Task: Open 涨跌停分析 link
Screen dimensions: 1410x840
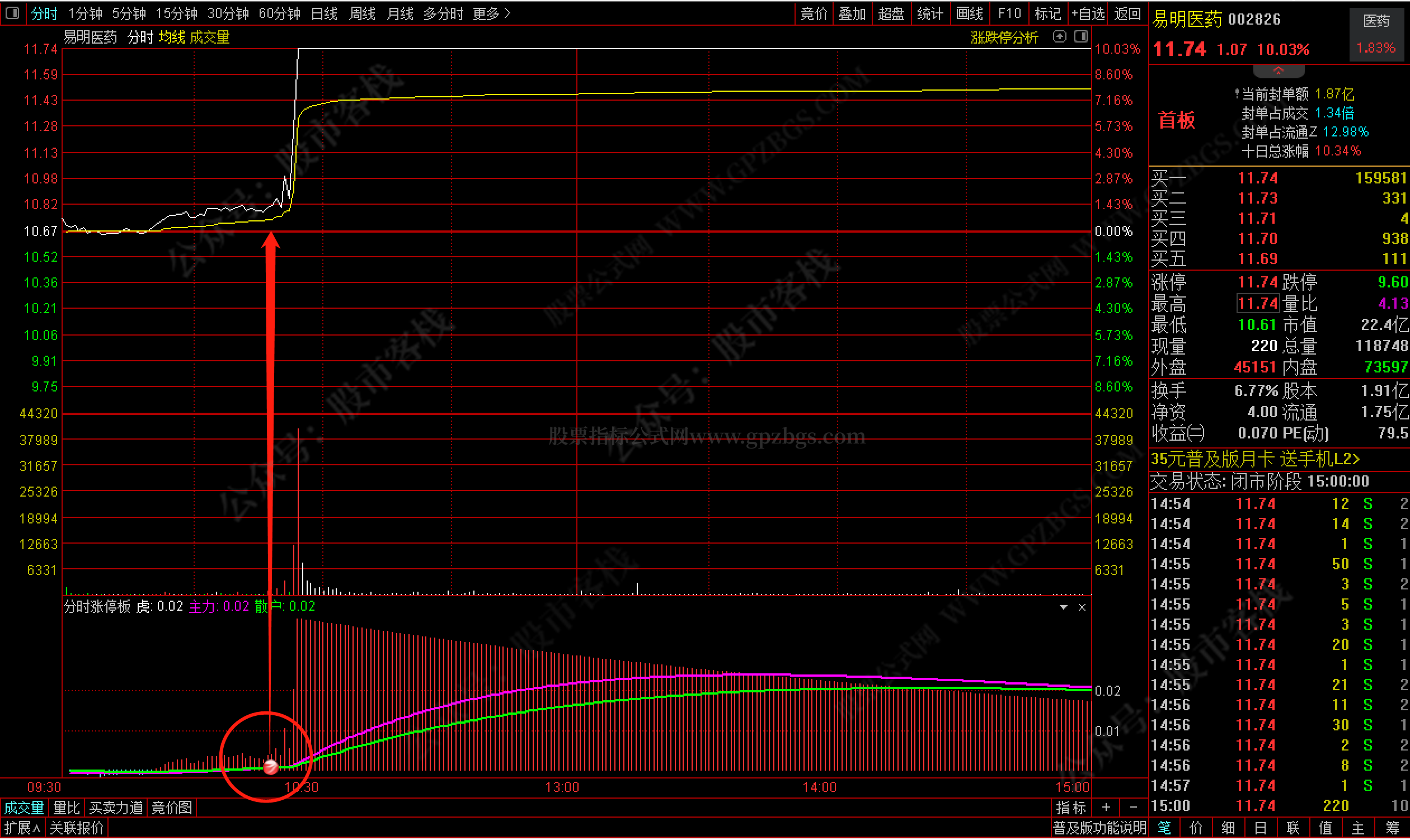Action: (1004, 37)
